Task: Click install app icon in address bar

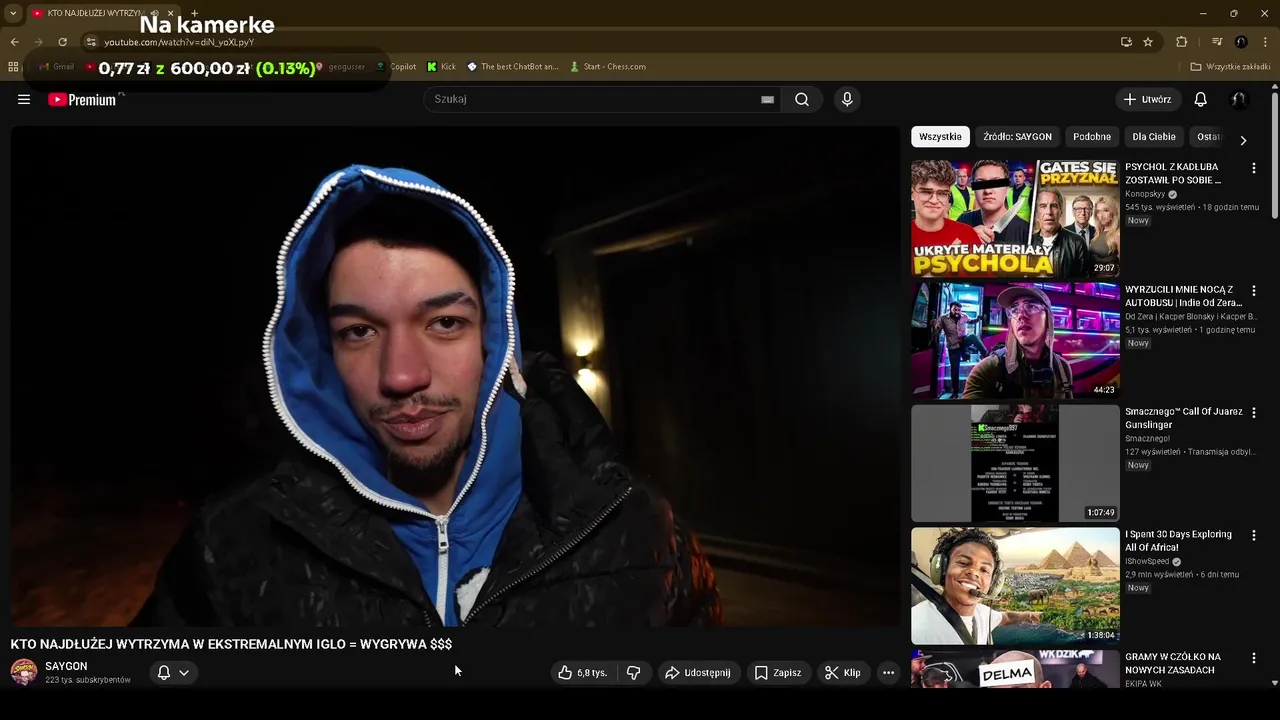Action: [x=1126, y=42]
